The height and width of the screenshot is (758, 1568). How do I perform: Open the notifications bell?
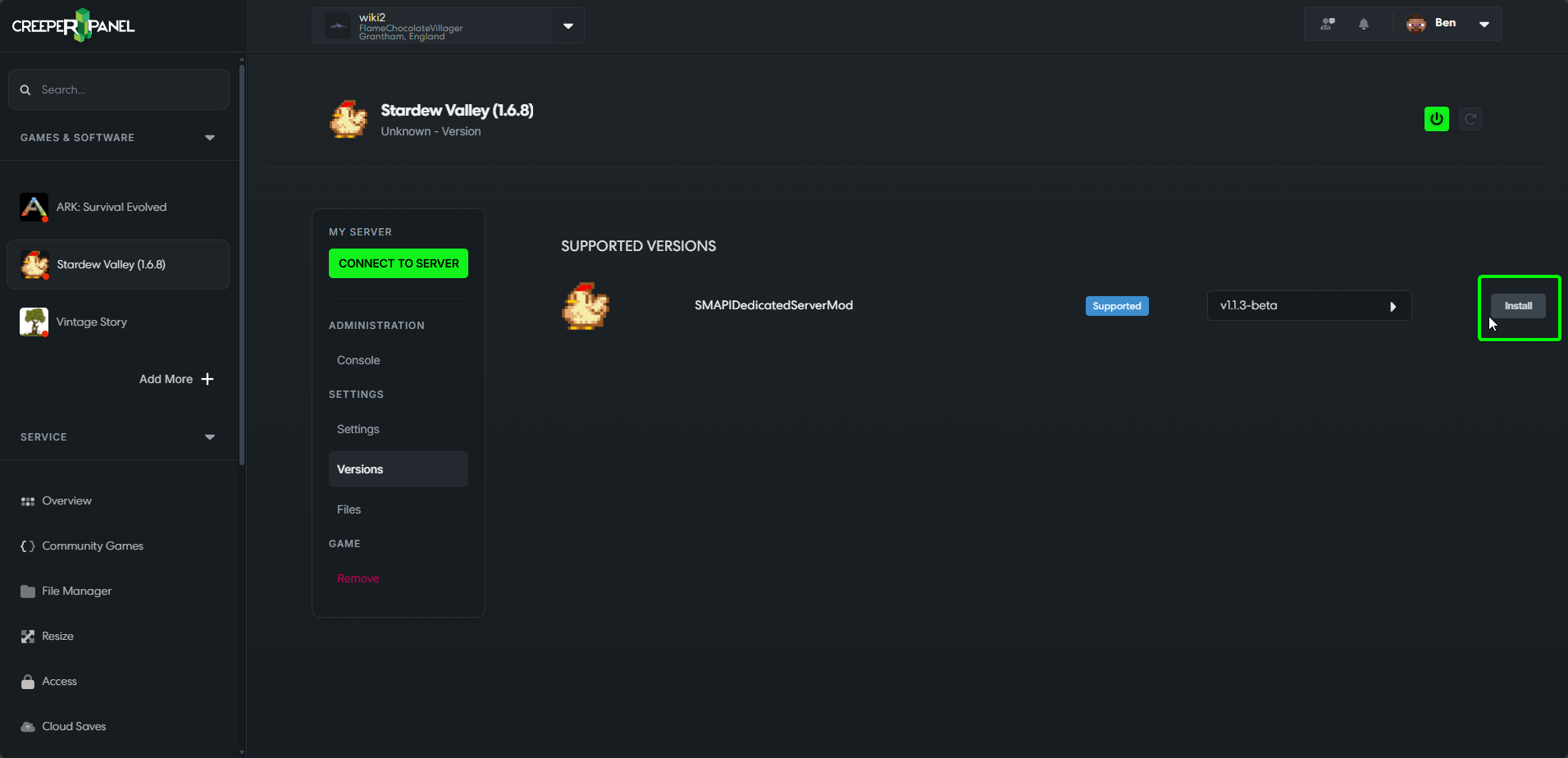1364,24
